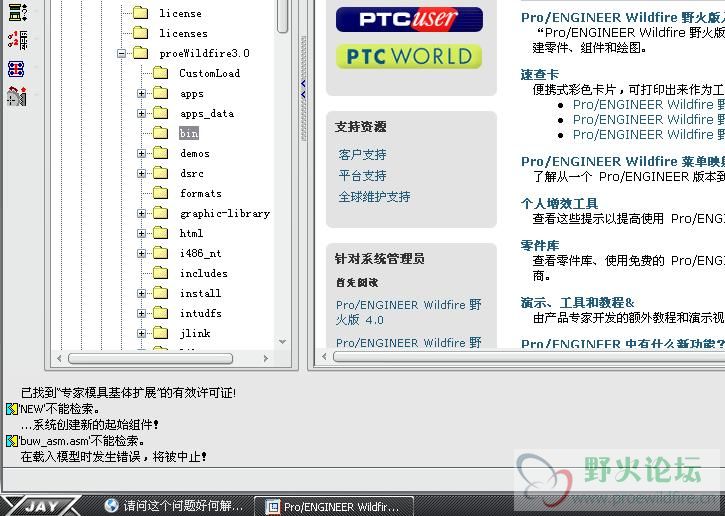Image resolution: width=725 pixels, height=516 pixels.
Task: Click the navigator pane collapse arrows on the divider
Action: click(x=303, y=89)
